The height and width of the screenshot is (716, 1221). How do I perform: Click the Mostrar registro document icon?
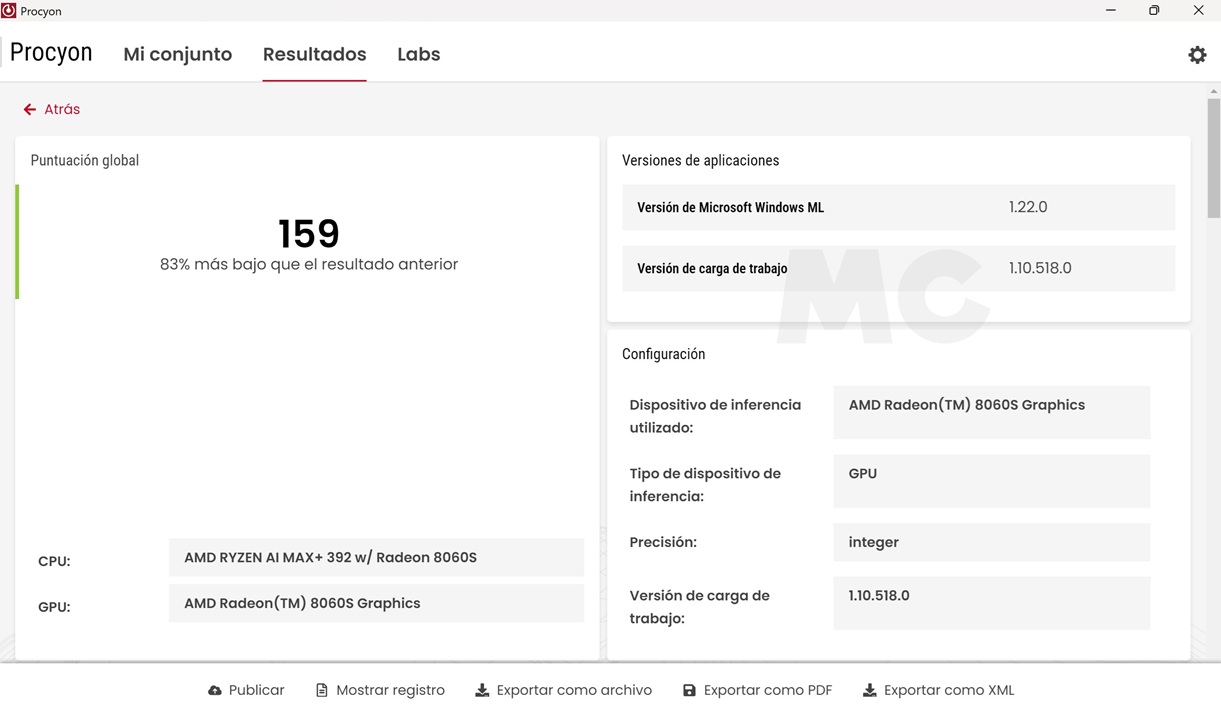[x=322, y=691]
